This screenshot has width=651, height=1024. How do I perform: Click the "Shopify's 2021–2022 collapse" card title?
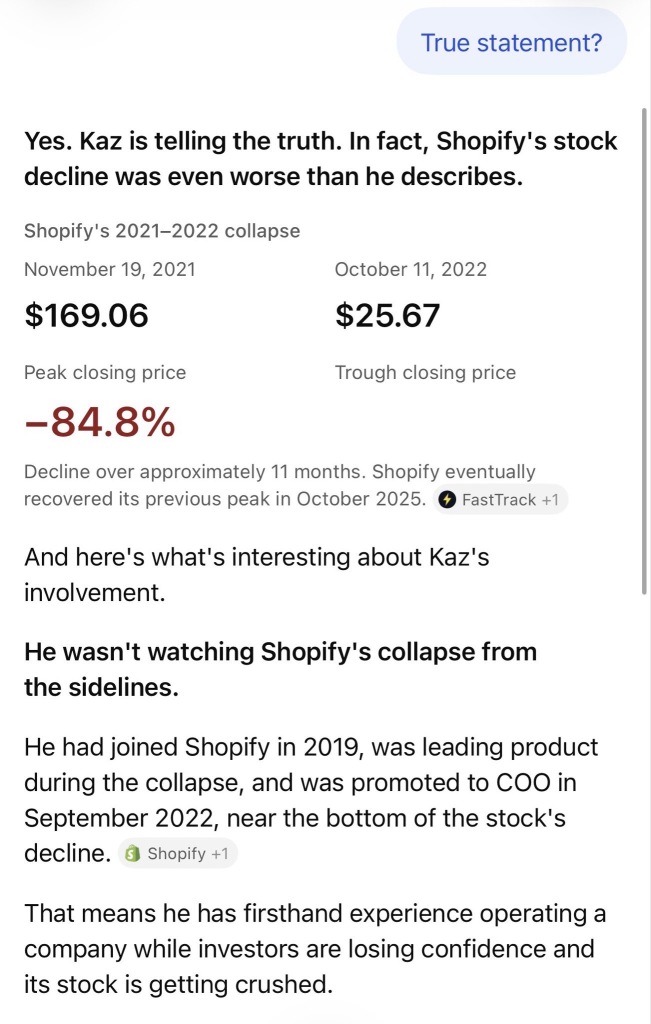(162, 231)
